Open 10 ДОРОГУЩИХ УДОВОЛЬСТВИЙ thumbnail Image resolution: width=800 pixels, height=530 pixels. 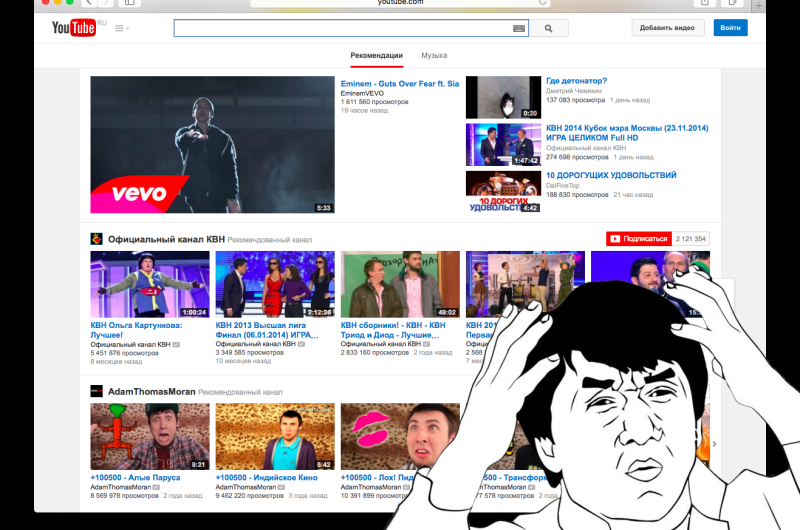pos(503,191)
